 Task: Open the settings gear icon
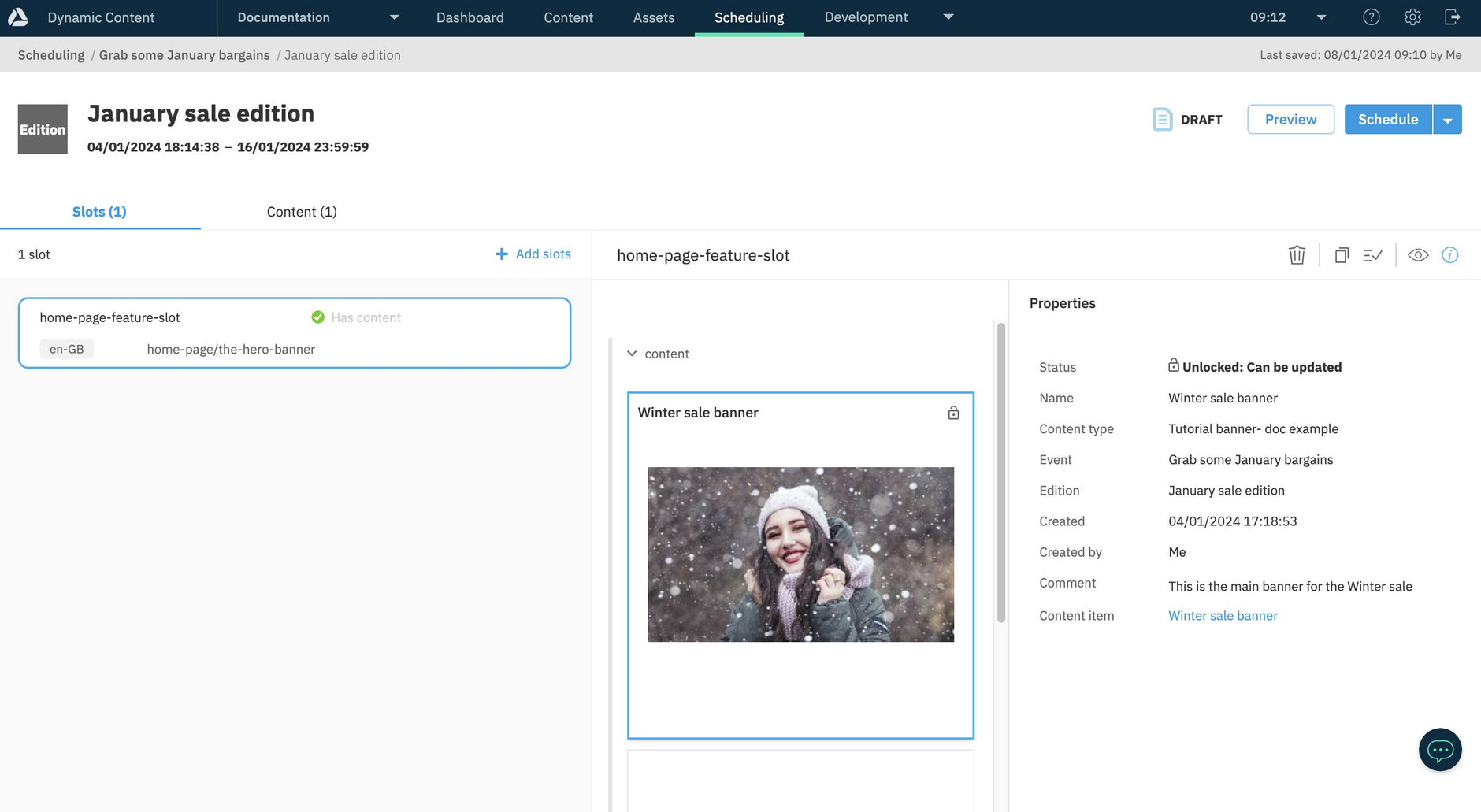(1412, 17)
